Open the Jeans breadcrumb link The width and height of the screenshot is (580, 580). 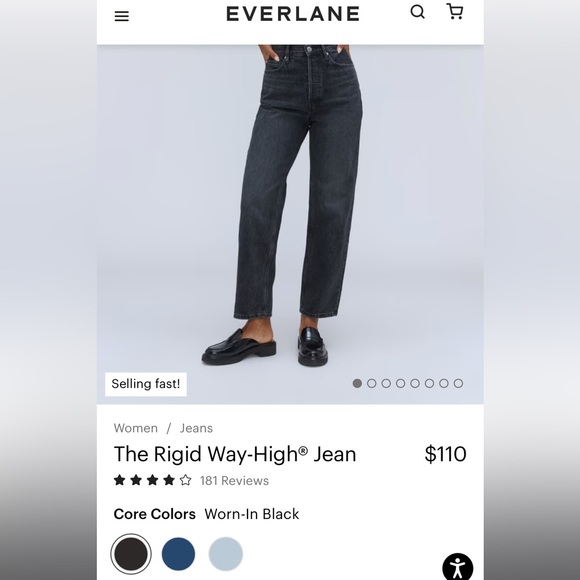[x=196, y=428]
